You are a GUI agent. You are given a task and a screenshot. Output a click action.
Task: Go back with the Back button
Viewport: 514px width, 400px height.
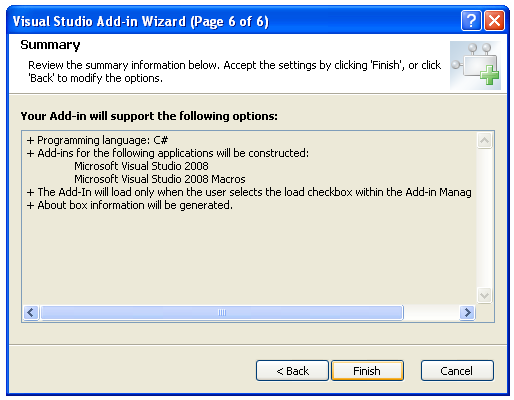point(292,370)
